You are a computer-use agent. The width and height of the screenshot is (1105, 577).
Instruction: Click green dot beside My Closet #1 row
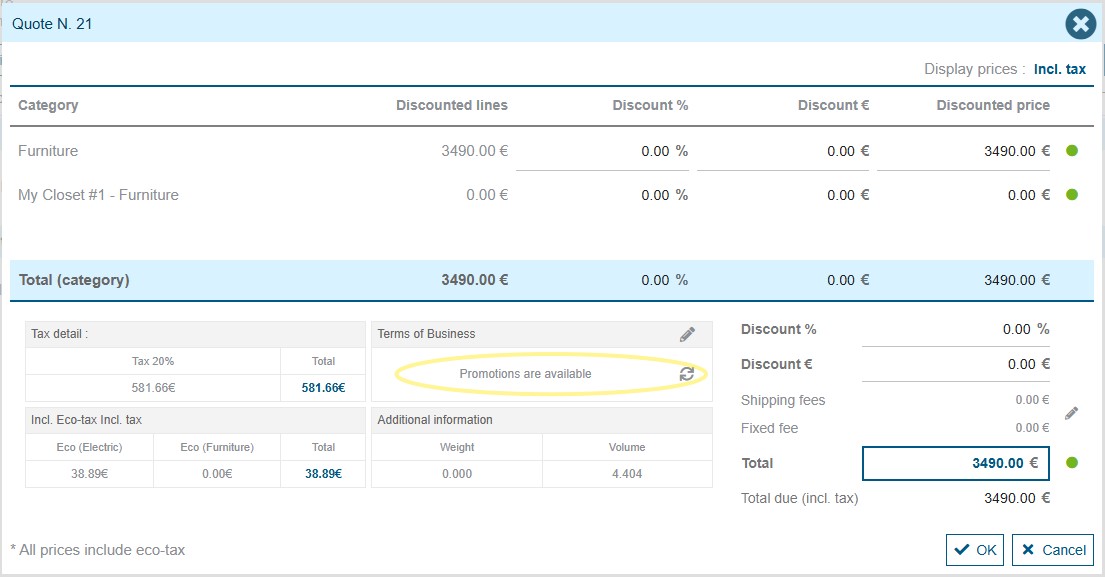[1072, 195]
